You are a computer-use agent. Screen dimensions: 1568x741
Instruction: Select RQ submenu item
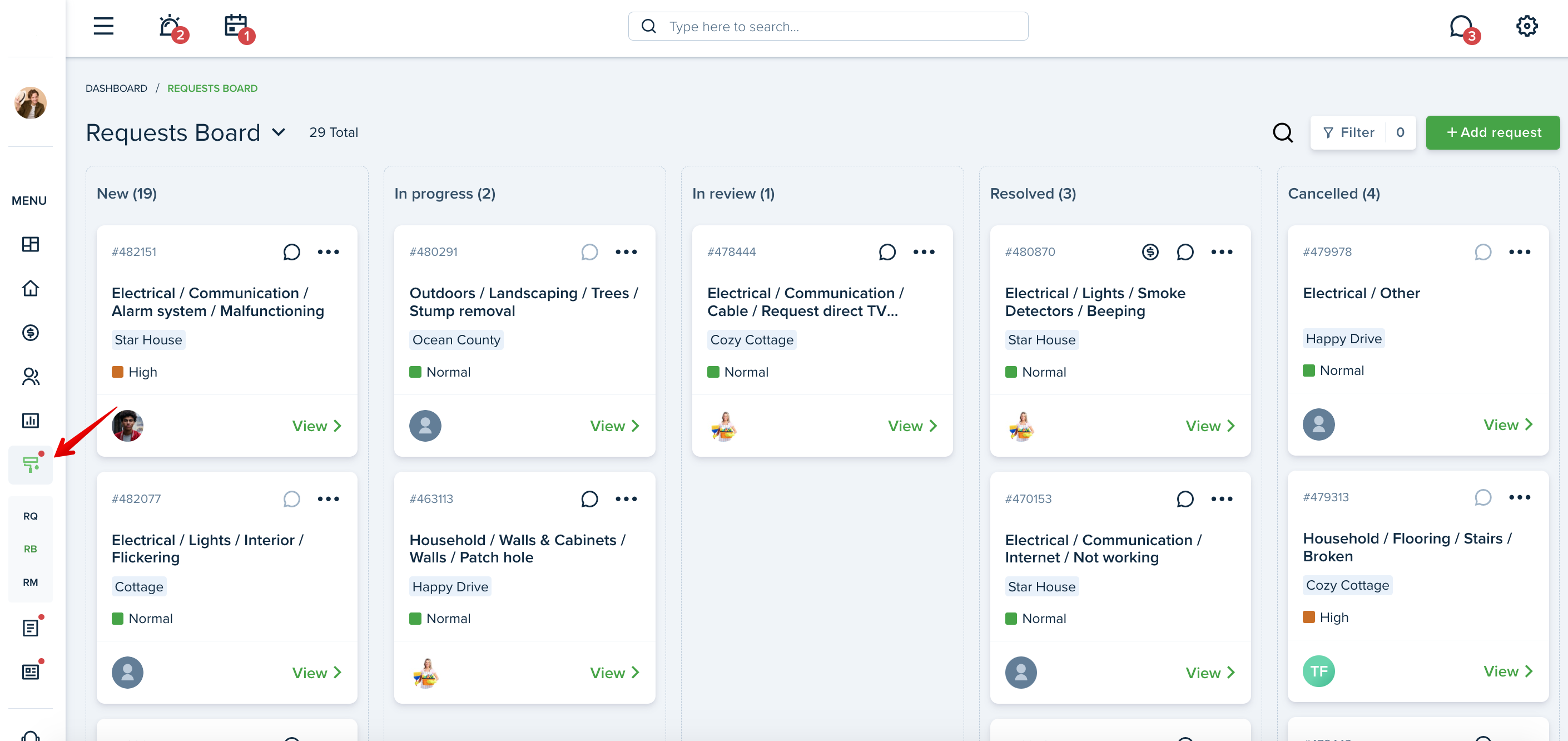coord(31,516)
